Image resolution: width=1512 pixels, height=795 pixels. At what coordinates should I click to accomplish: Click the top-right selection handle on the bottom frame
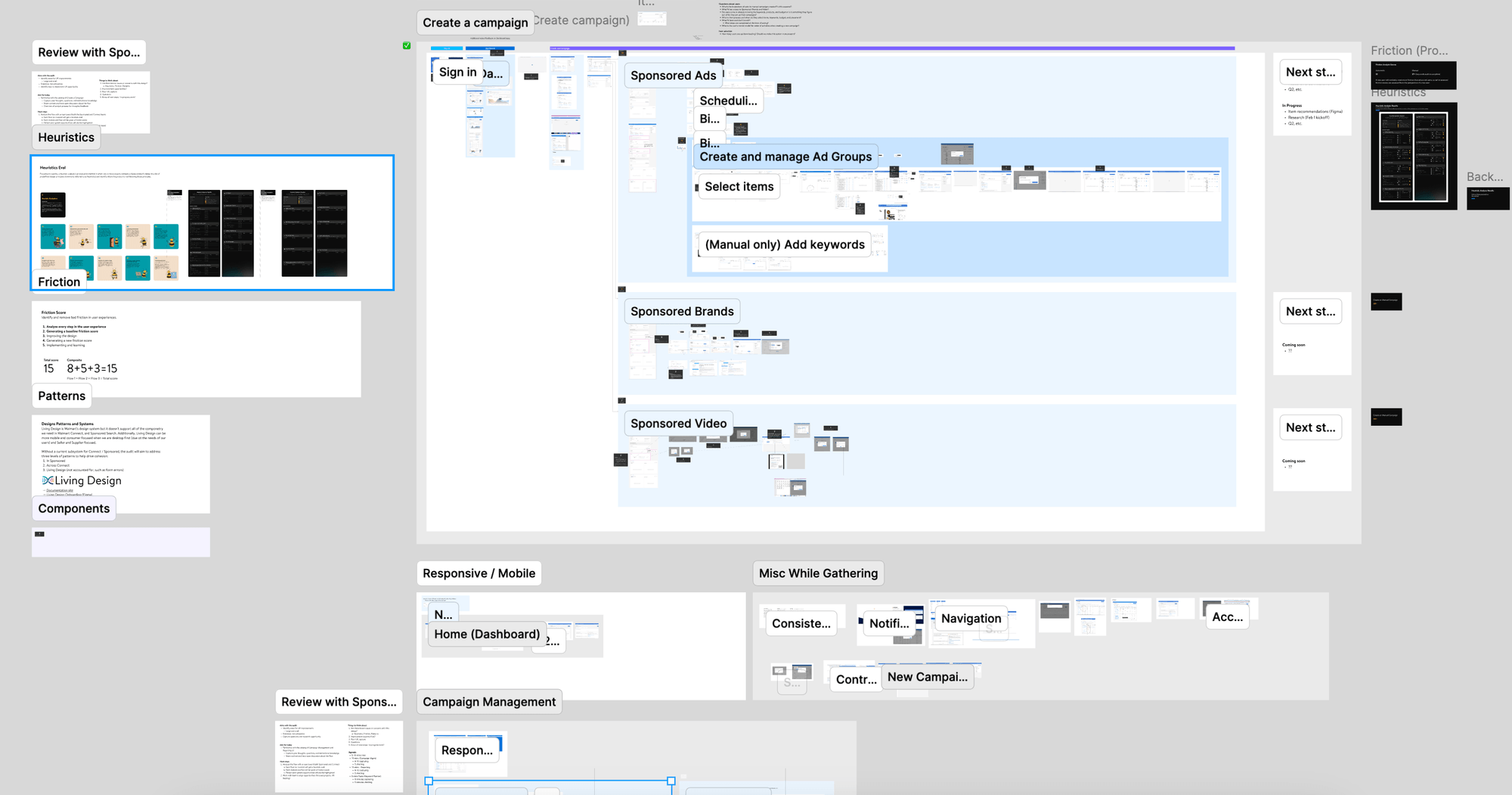pyautogui.click(x=671, y=781)
